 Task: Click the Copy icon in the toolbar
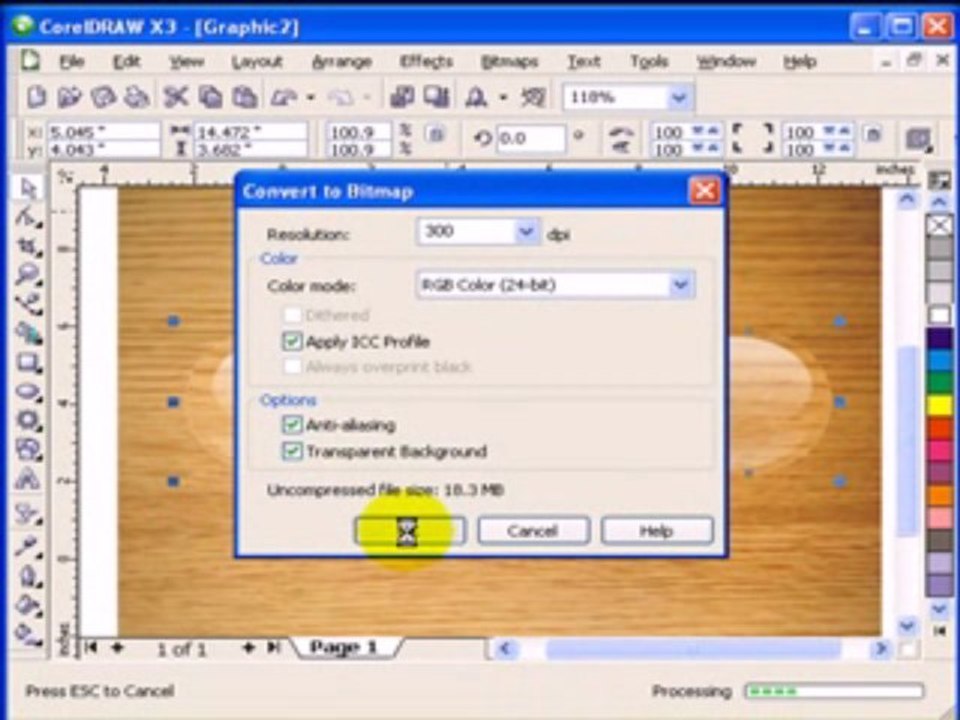(211, 97)
